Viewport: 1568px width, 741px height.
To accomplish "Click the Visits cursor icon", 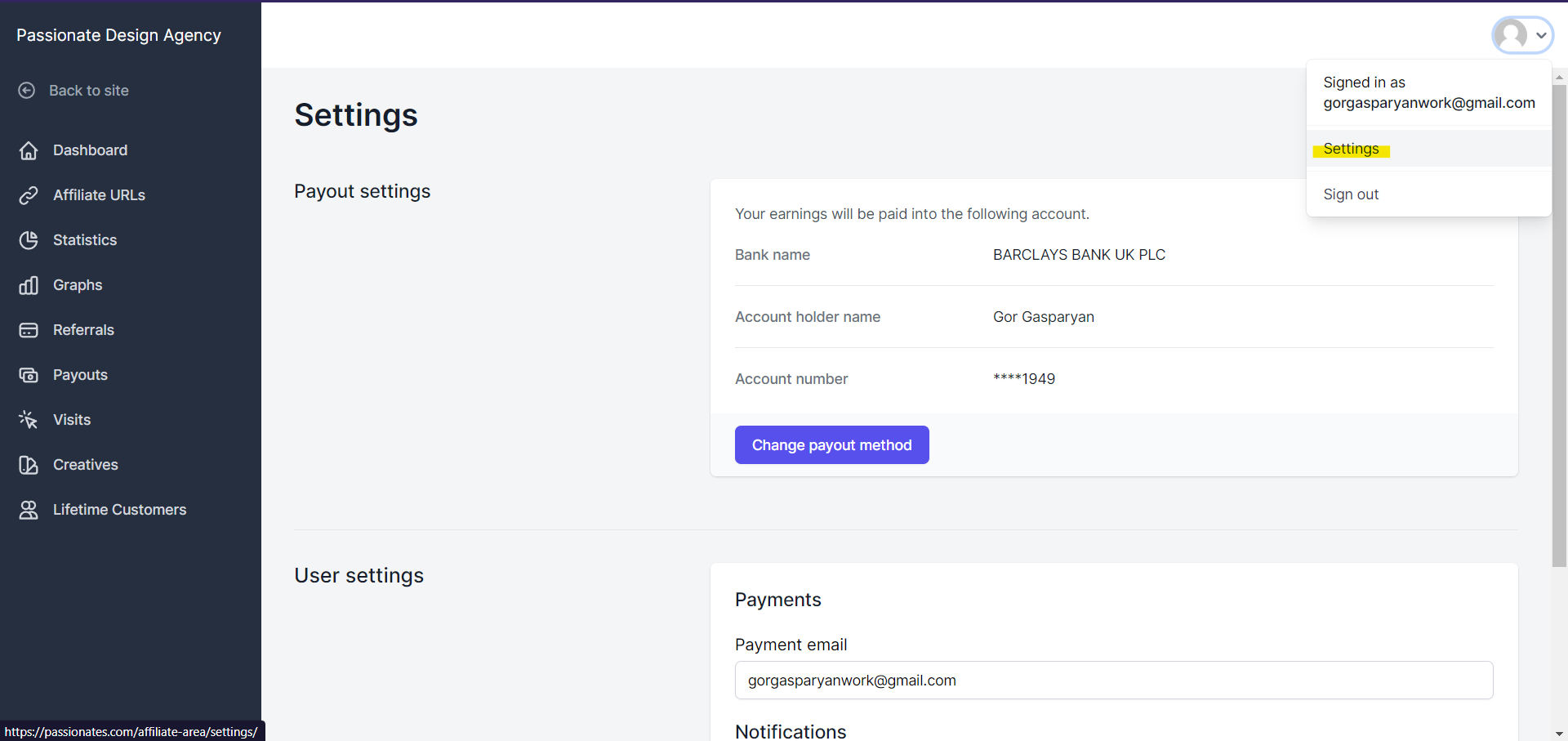I will 29,420.
